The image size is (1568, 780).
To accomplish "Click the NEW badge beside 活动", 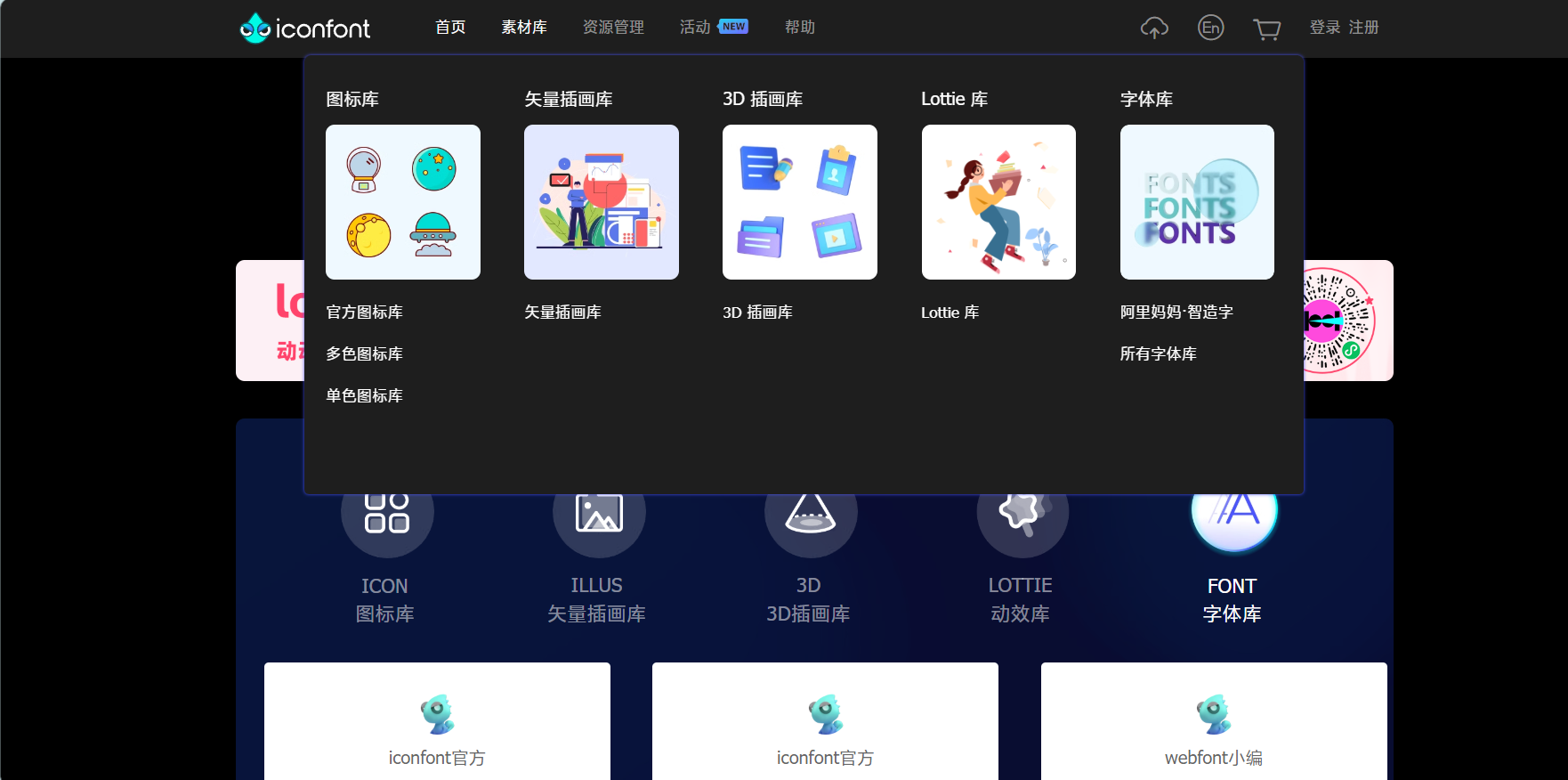I will tap(733, 27).
